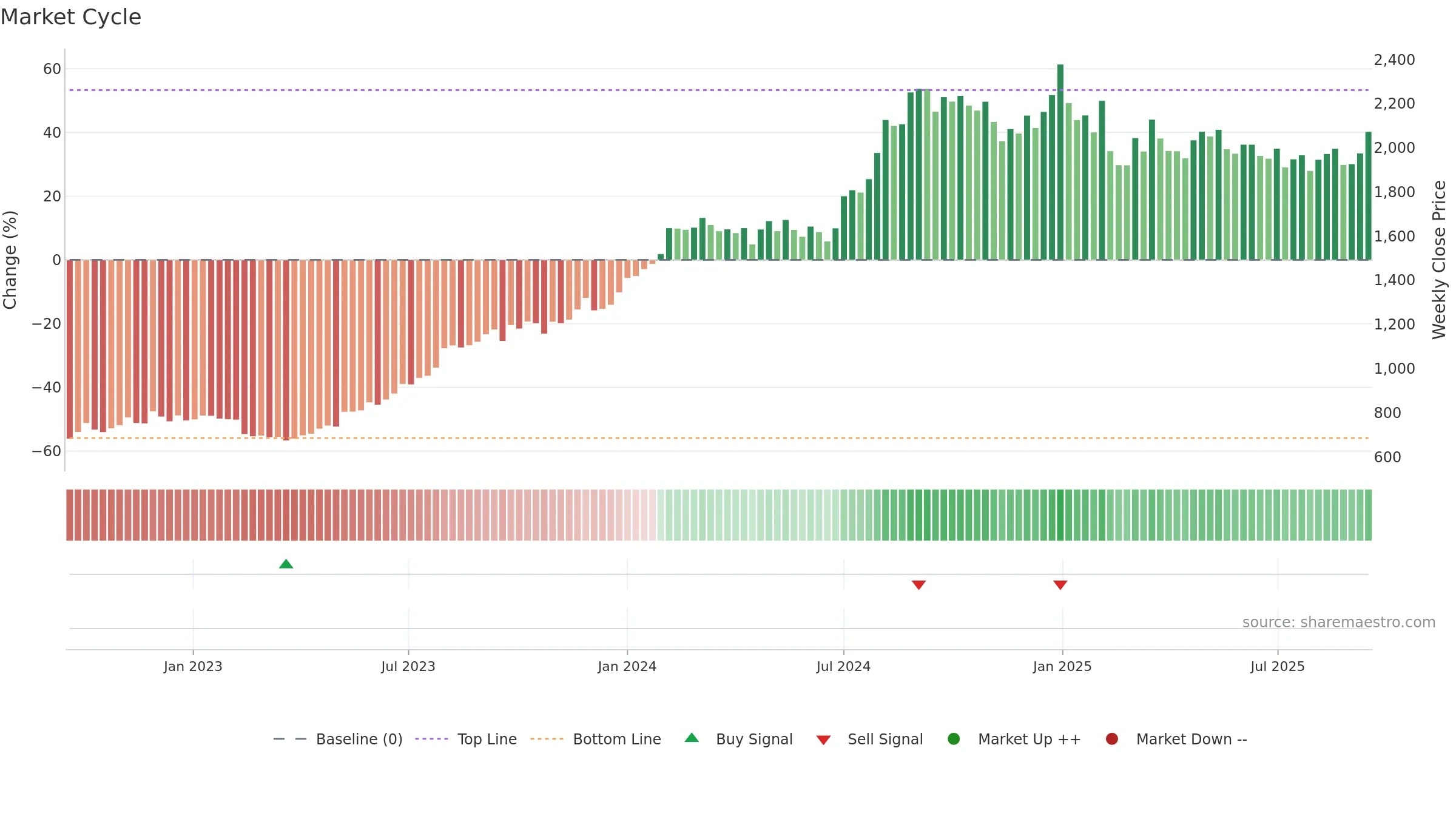Screen dimensions: 1456x819
Task: Click the source: sharemaestro.com label
Action: click(1339, 622)
